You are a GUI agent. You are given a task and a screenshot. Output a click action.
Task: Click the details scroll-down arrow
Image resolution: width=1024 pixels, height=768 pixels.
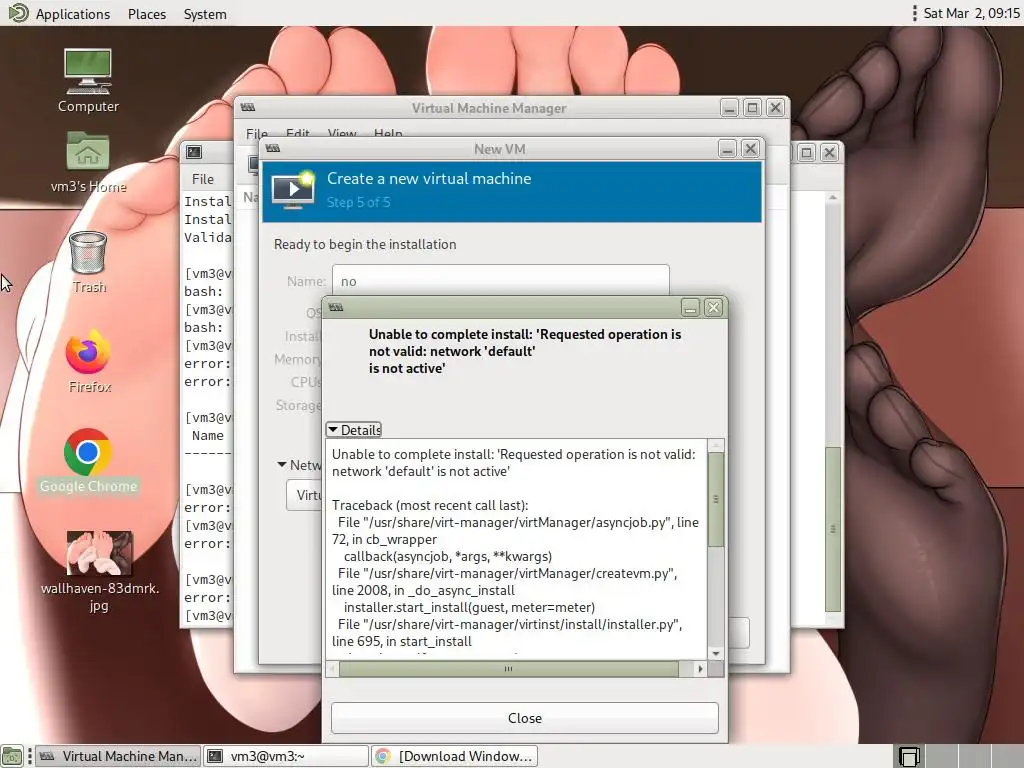[x=716, y=653]
